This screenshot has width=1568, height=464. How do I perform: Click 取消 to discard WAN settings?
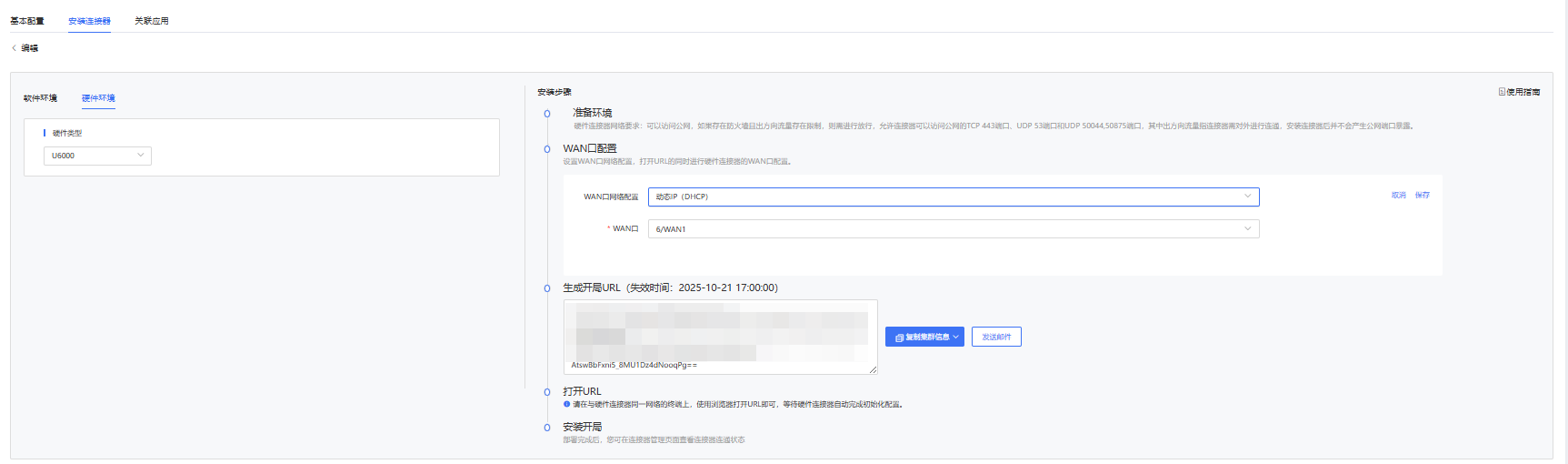pos(1398,196)
